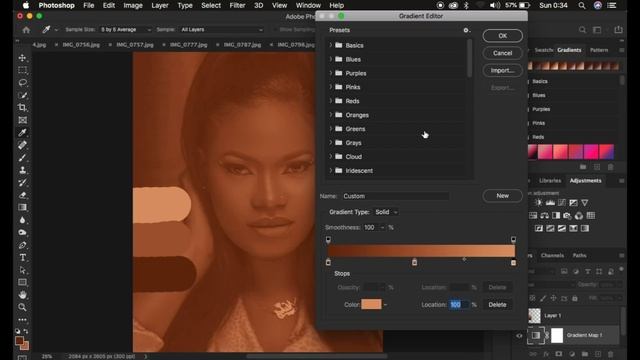Image resolution: width=640 pixels, height=360 pixels.
Task: Select the Eyedropper tool in the toolbox
Action: [x=22, y=133]
